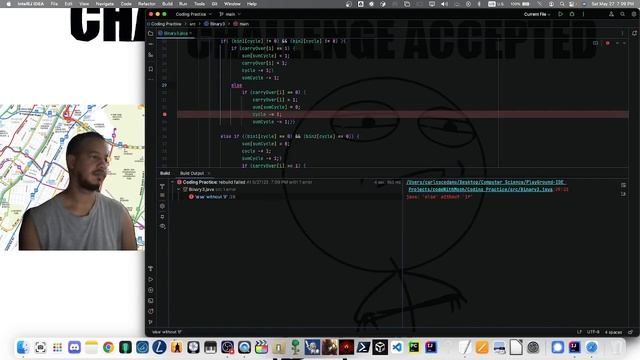The image size is (640, 360).
Task: Click the else keyword on line 29
Action: pos(236,85)
